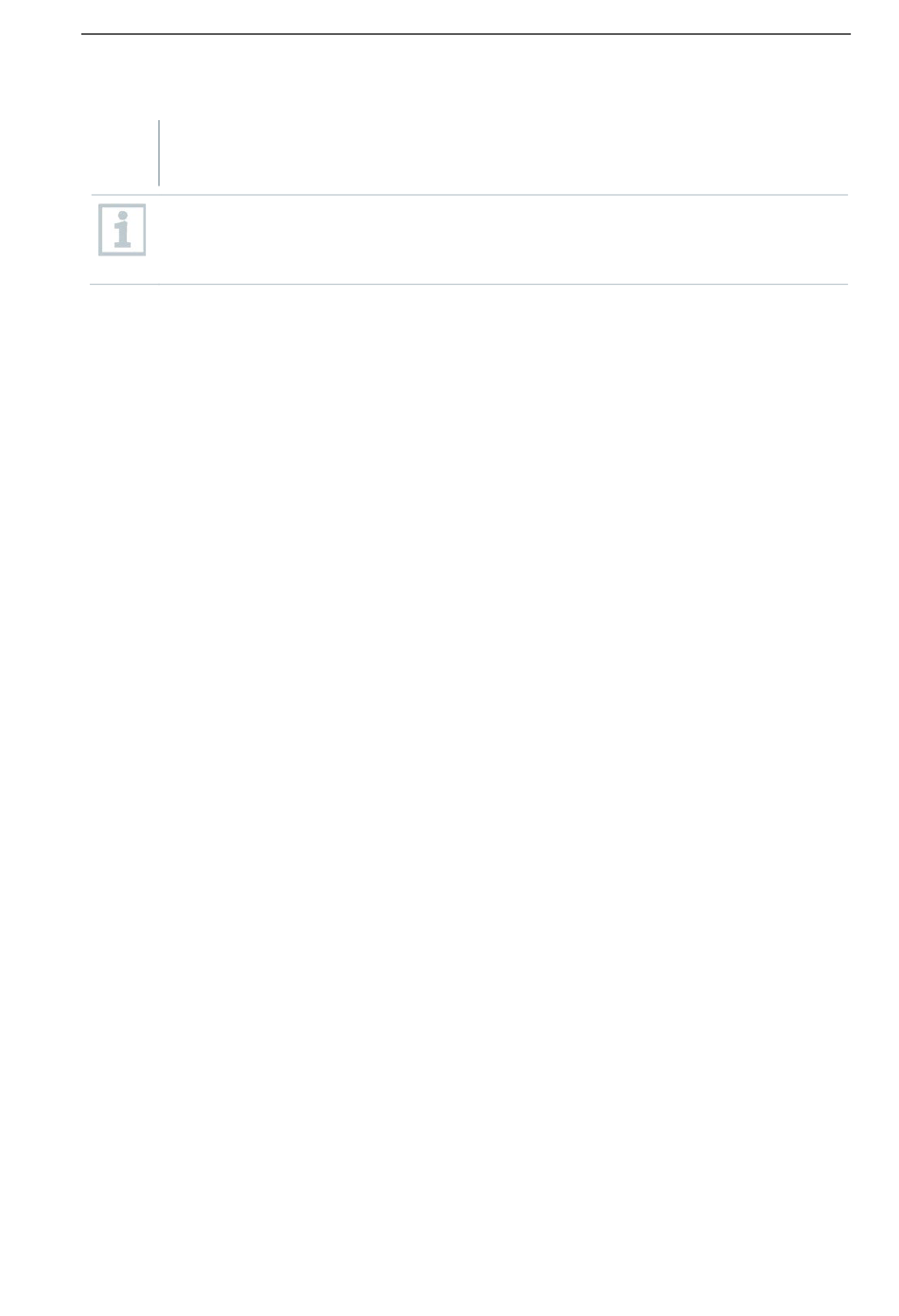Click the empty info note box area
This screenshot has height=1316, width=899.
click(468, 239)
